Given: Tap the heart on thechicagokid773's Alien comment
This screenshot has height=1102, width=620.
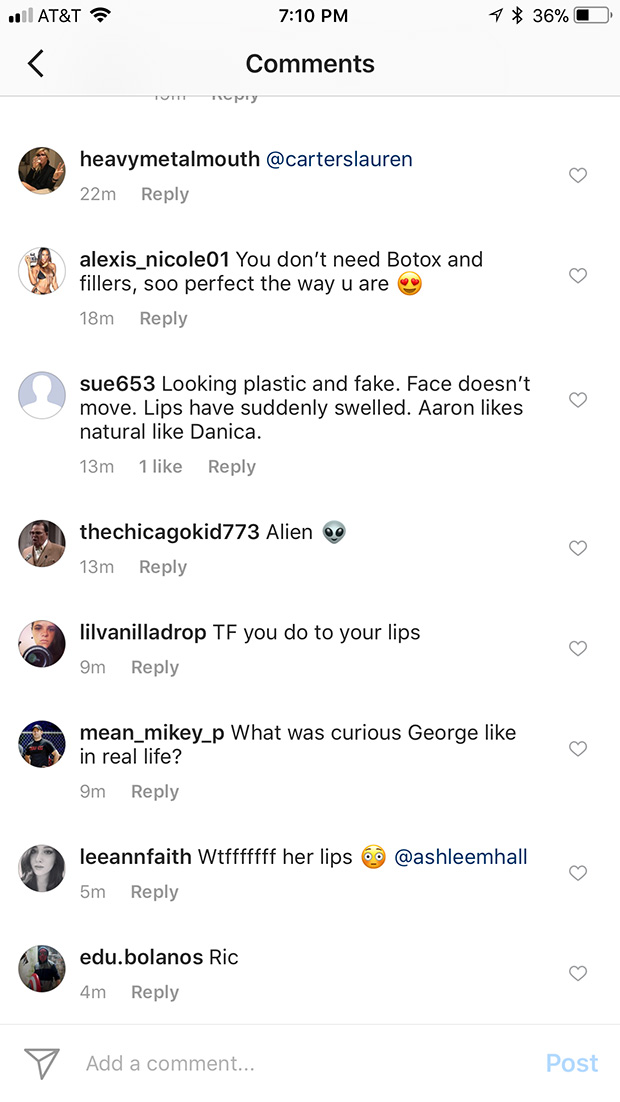Looking at the screenshot, I should click(x=578, y=548).
